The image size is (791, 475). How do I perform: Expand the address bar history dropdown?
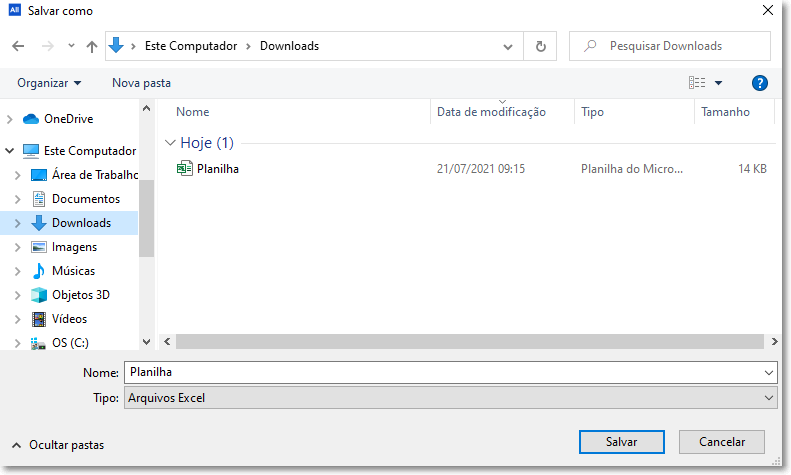click(x=509, y=46)
